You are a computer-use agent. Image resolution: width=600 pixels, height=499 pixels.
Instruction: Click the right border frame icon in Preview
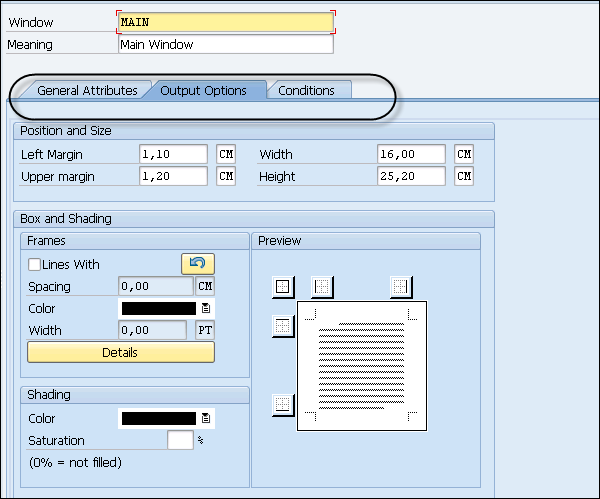point(401,287)
